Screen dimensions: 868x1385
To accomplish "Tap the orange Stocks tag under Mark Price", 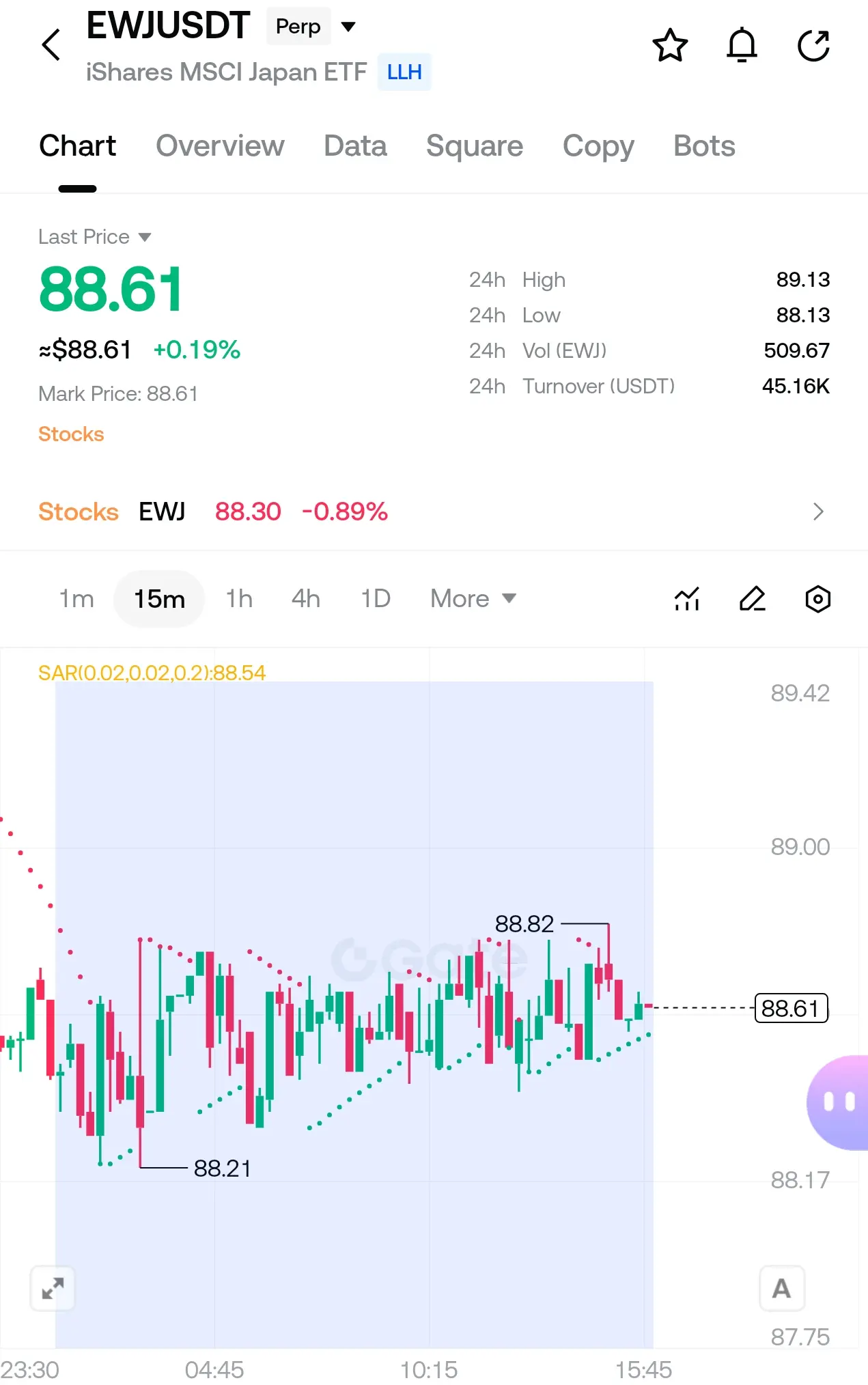I will click(x=71, y=434).
